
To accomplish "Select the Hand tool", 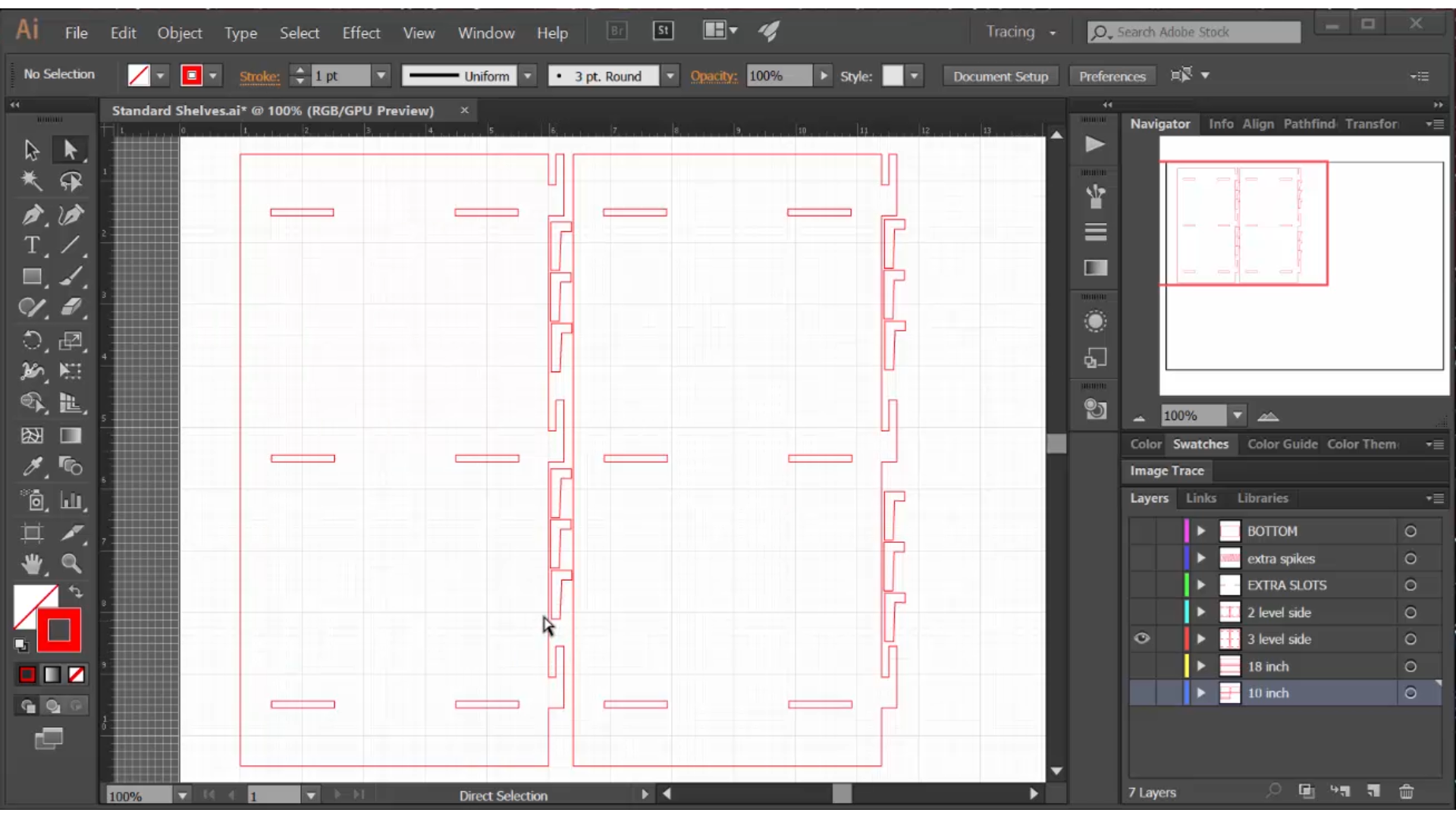I will 32,563.
